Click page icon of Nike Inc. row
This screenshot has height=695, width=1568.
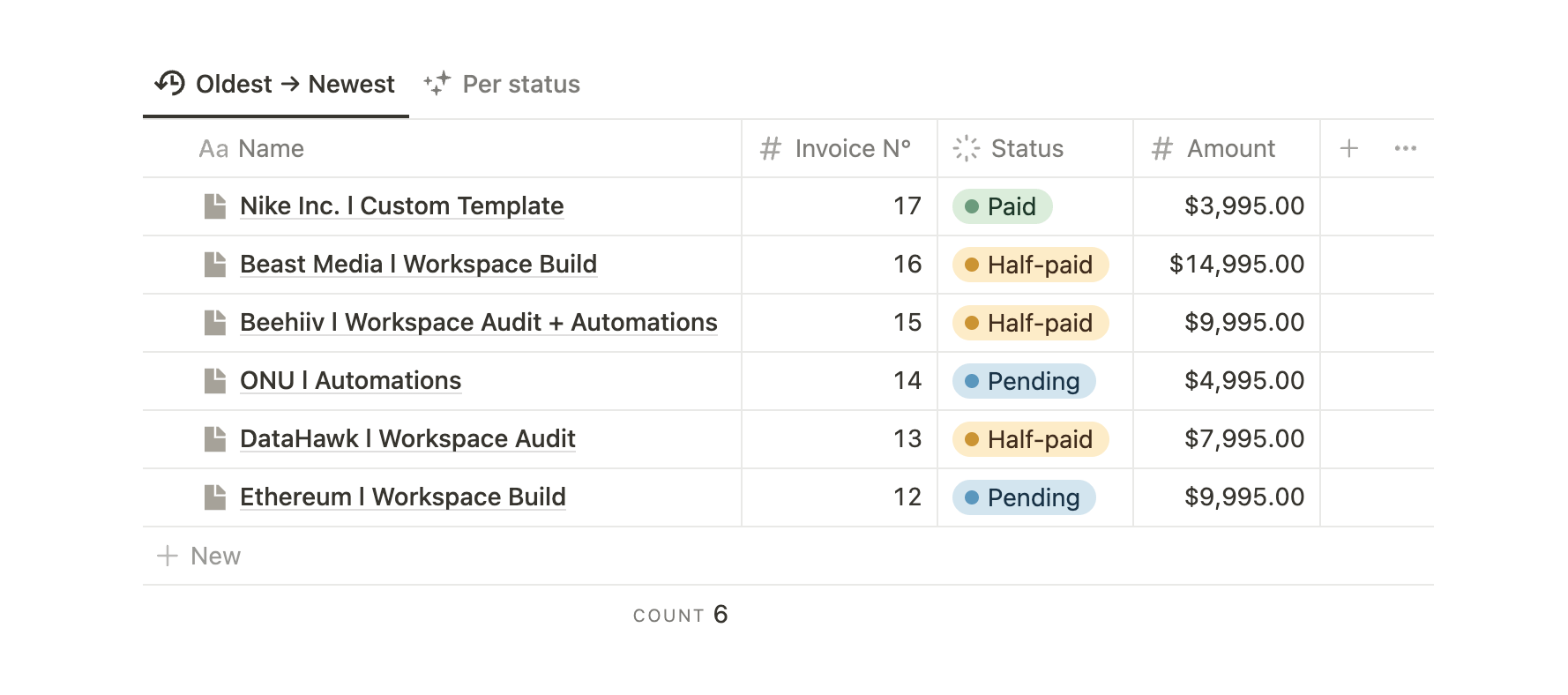click(x=215, y=206)
